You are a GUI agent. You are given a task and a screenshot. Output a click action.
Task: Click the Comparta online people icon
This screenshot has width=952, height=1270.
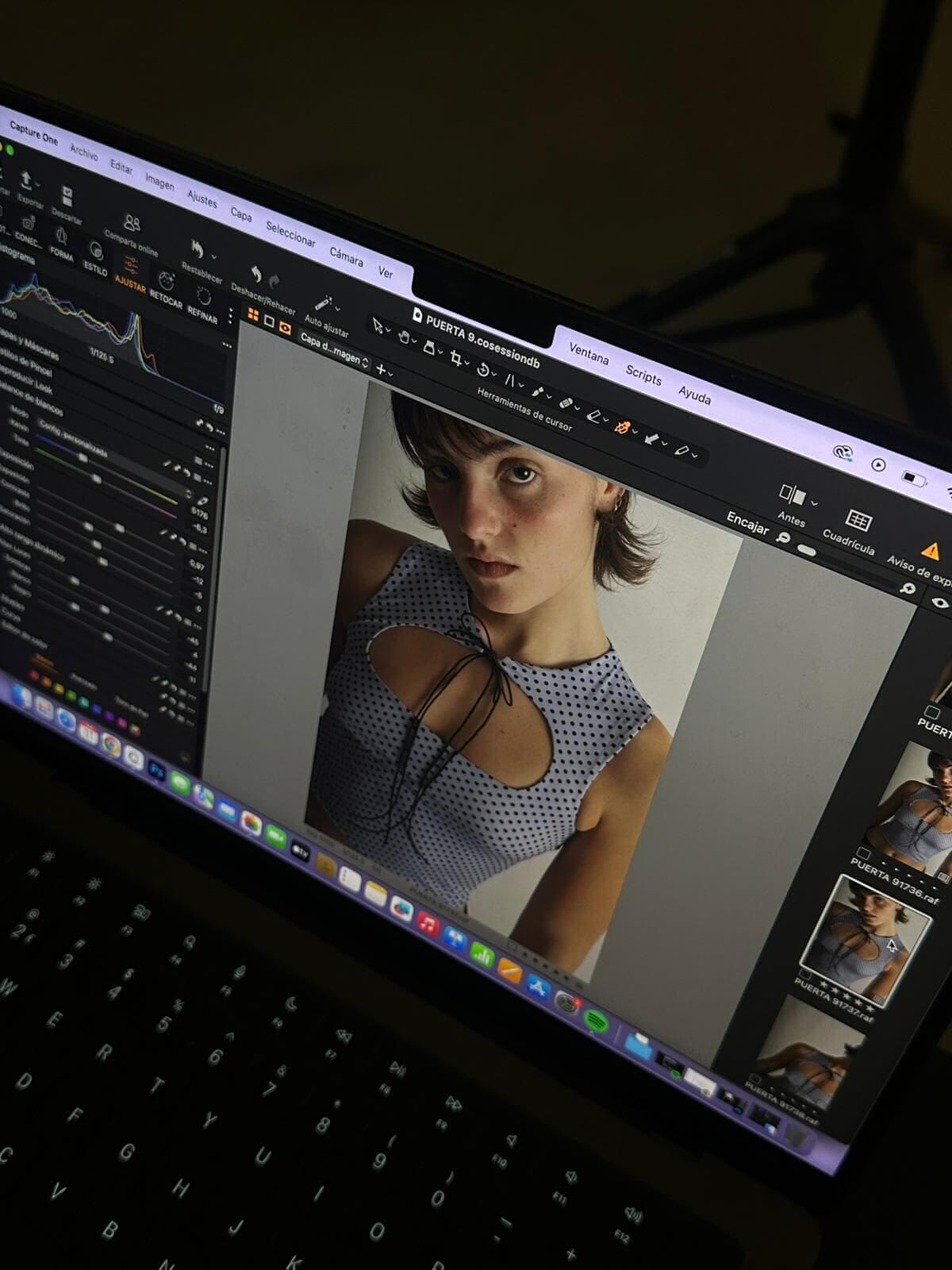tap(132, 224)
